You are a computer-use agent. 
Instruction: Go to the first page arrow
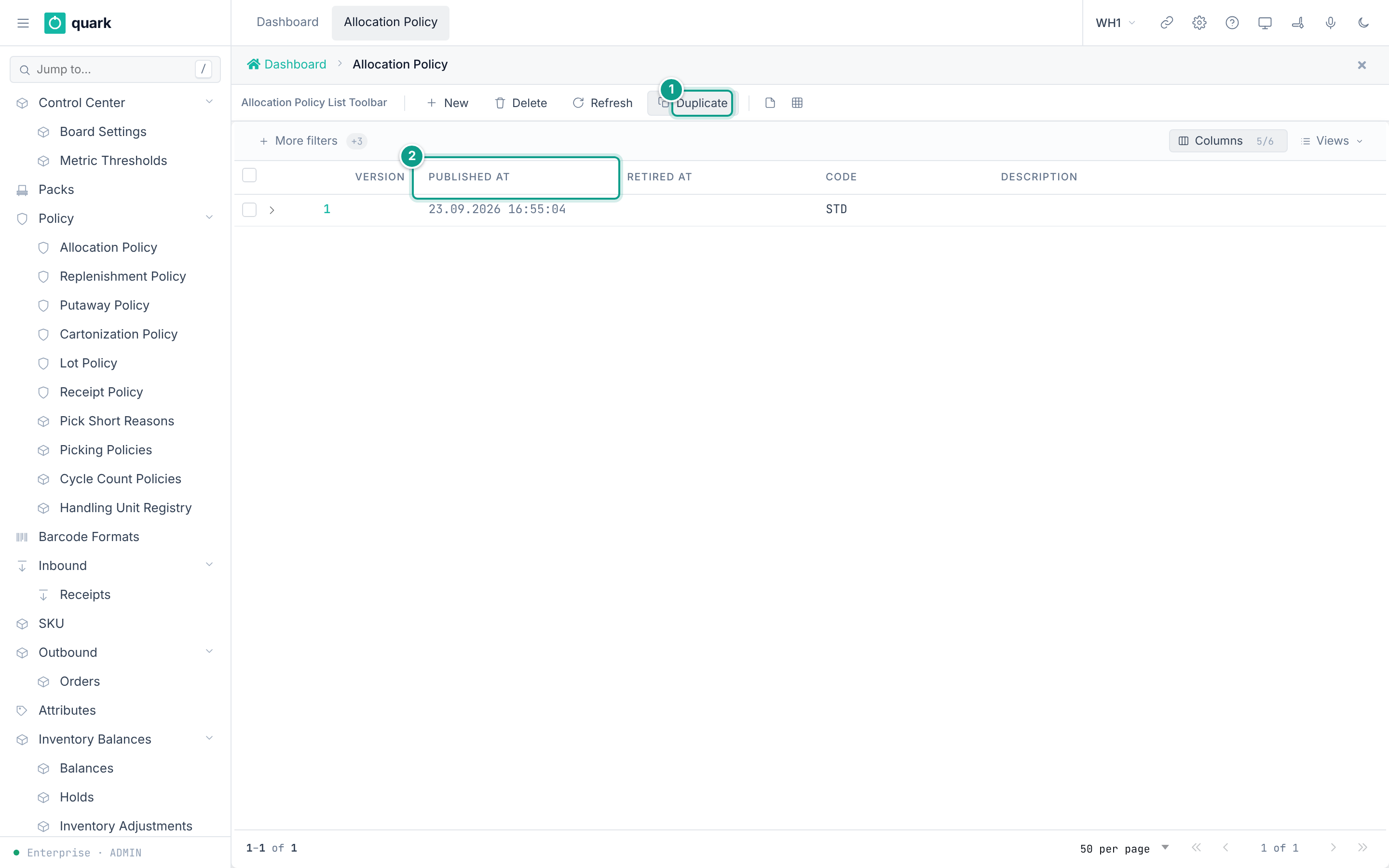pos(1196,847)
